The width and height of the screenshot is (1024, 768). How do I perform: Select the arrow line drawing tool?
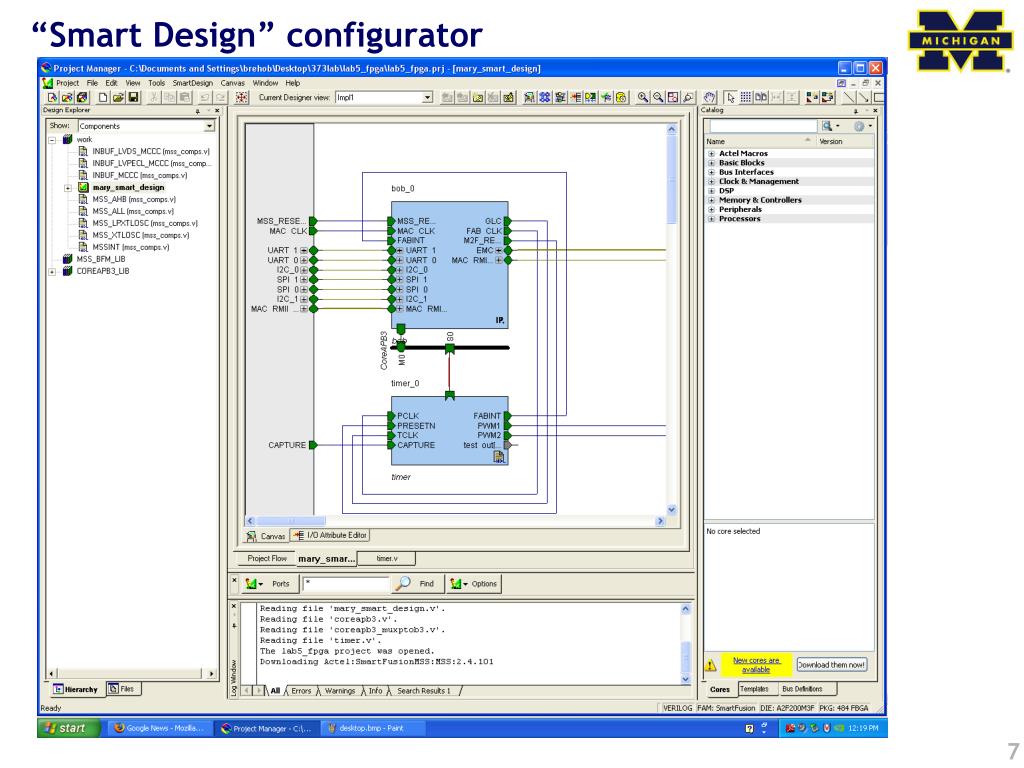pyautogui.click(x=865, y=97)
